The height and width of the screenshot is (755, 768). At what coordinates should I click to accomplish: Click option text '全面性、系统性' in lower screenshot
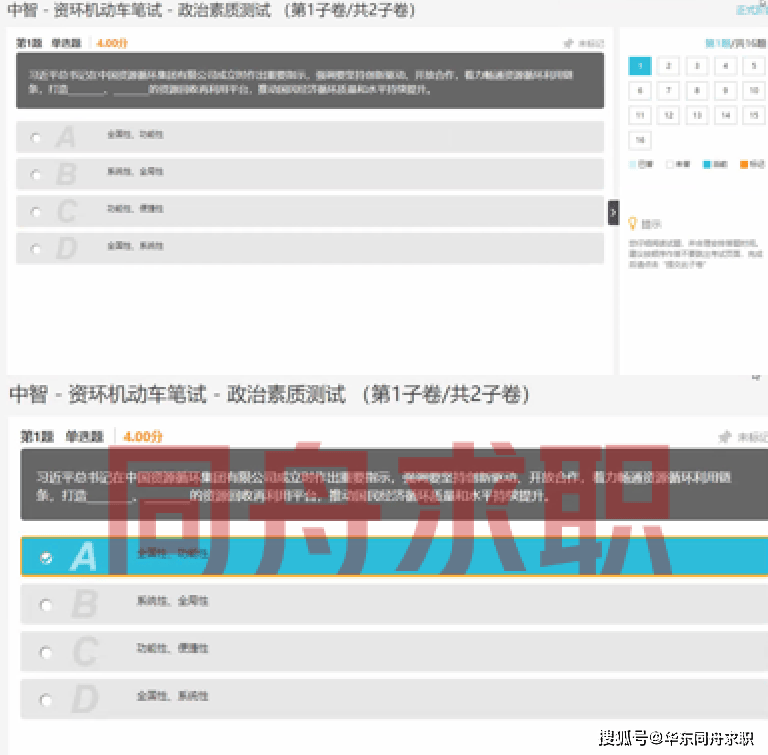[x=172, y=696]
